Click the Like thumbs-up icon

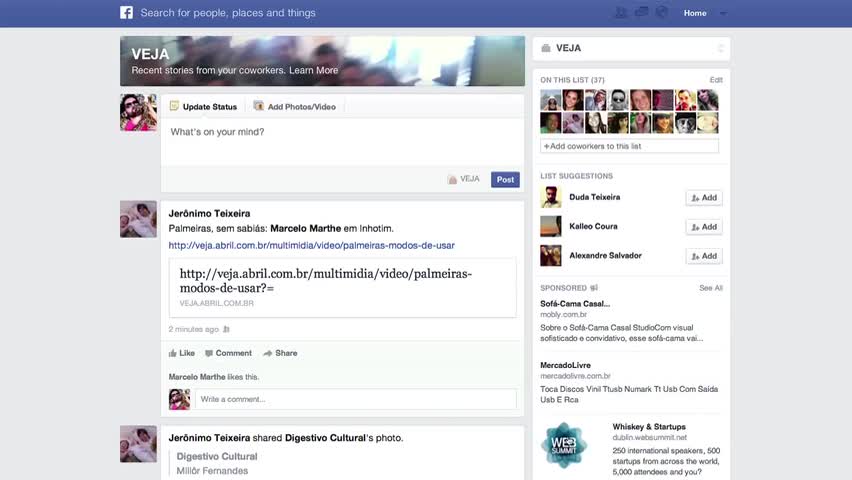[173, 353]
